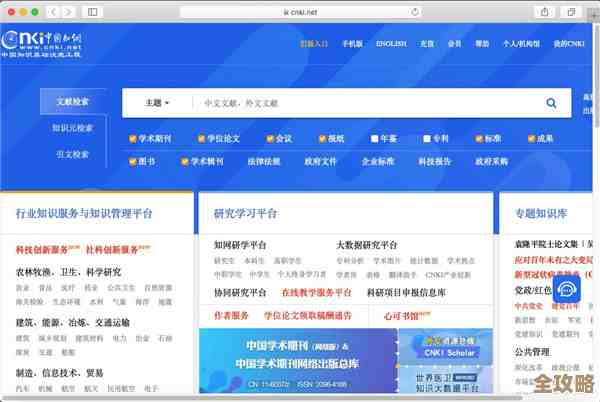This screenshot has height=402, width=600.
Task: Toggle the 学位论文 checkbox
Action: (201, 139)
